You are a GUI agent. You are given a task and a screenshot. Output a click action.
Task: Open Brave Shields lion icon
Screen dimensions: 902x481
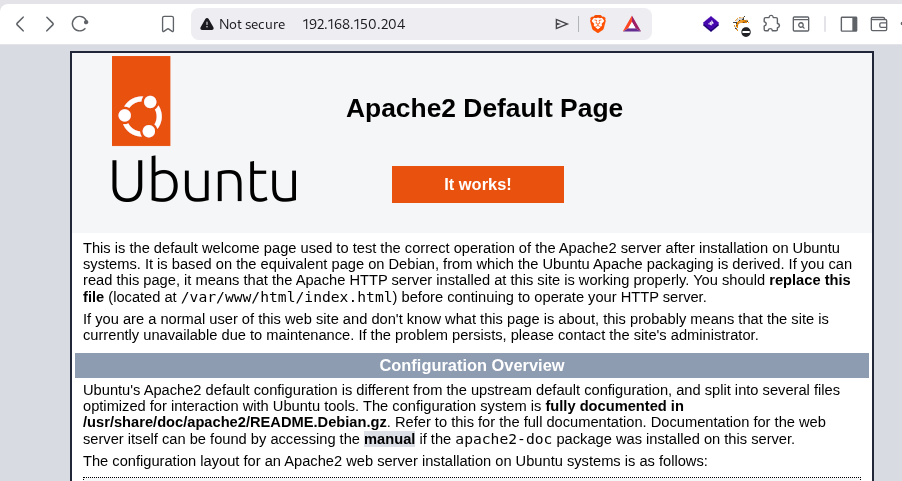pyautogui.click(x=598, y=24)
